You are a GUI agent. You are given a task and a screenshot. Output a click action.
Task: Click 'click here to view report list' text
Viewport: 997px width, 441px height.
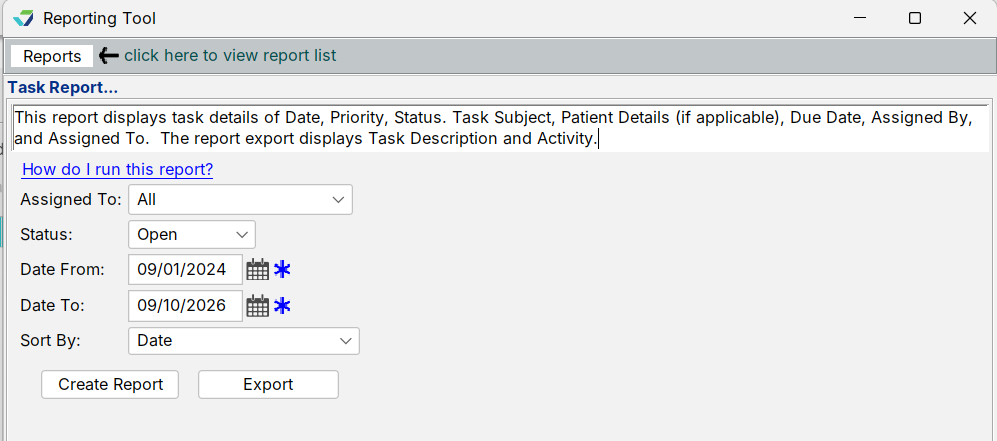click(x=230, y=56)
